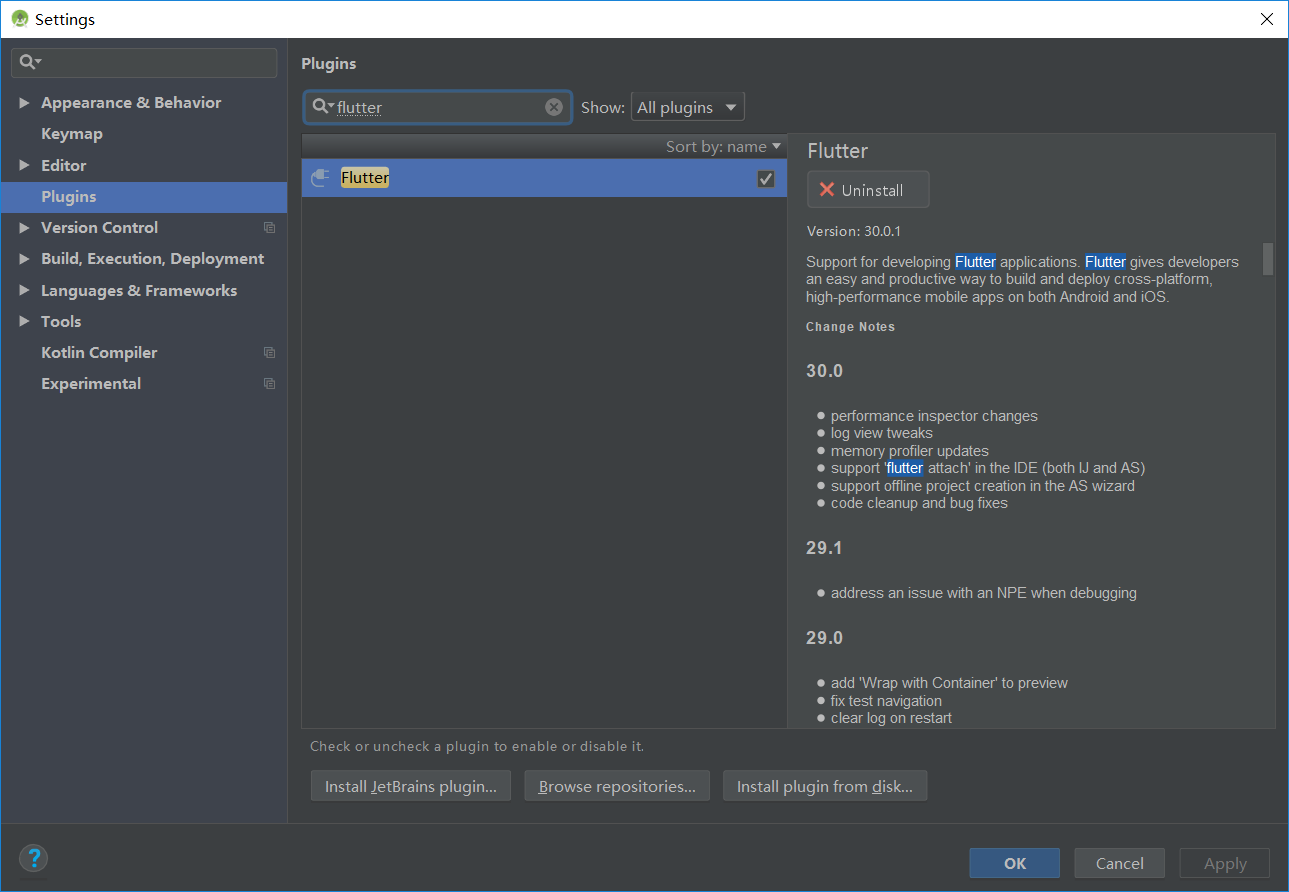Click the 29.1 version heading
Screen dimensions: 1289x892
coord(825,548)
